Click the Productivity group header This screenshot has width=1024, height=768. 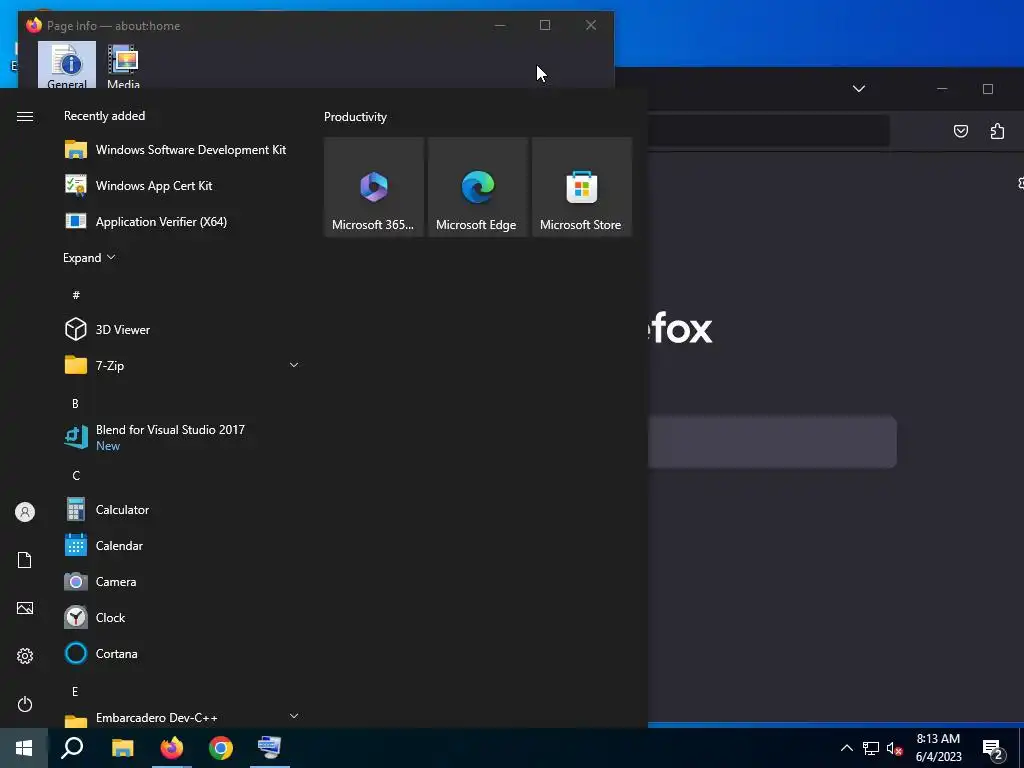point(355,117)
